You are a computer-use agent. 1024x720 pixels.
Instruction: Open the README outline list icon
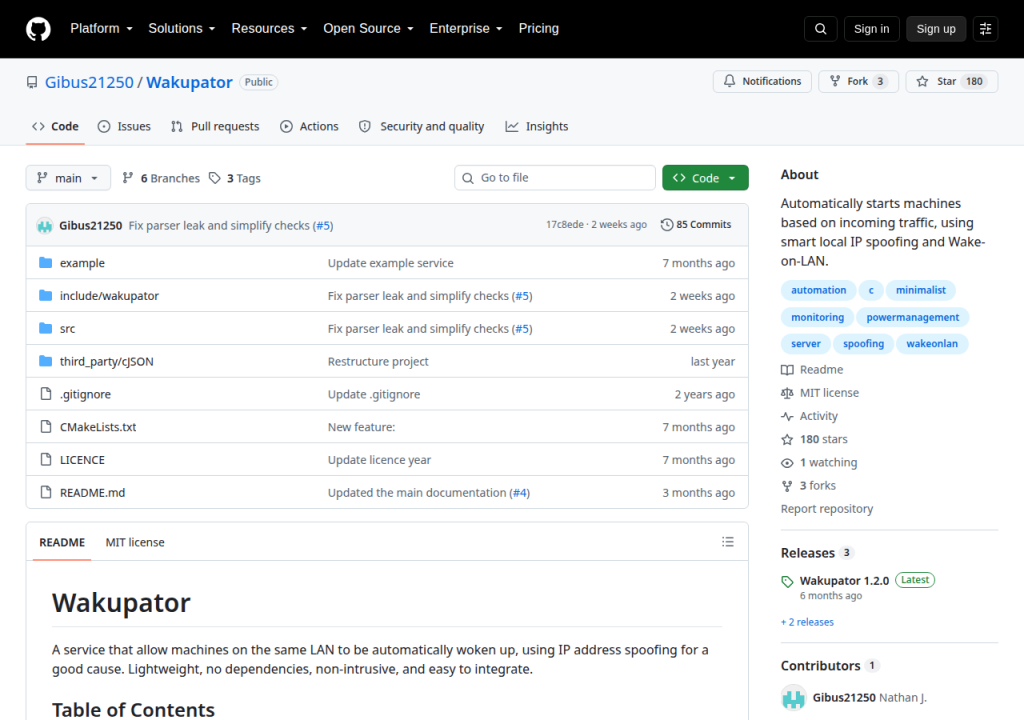(x=728, y=542)
